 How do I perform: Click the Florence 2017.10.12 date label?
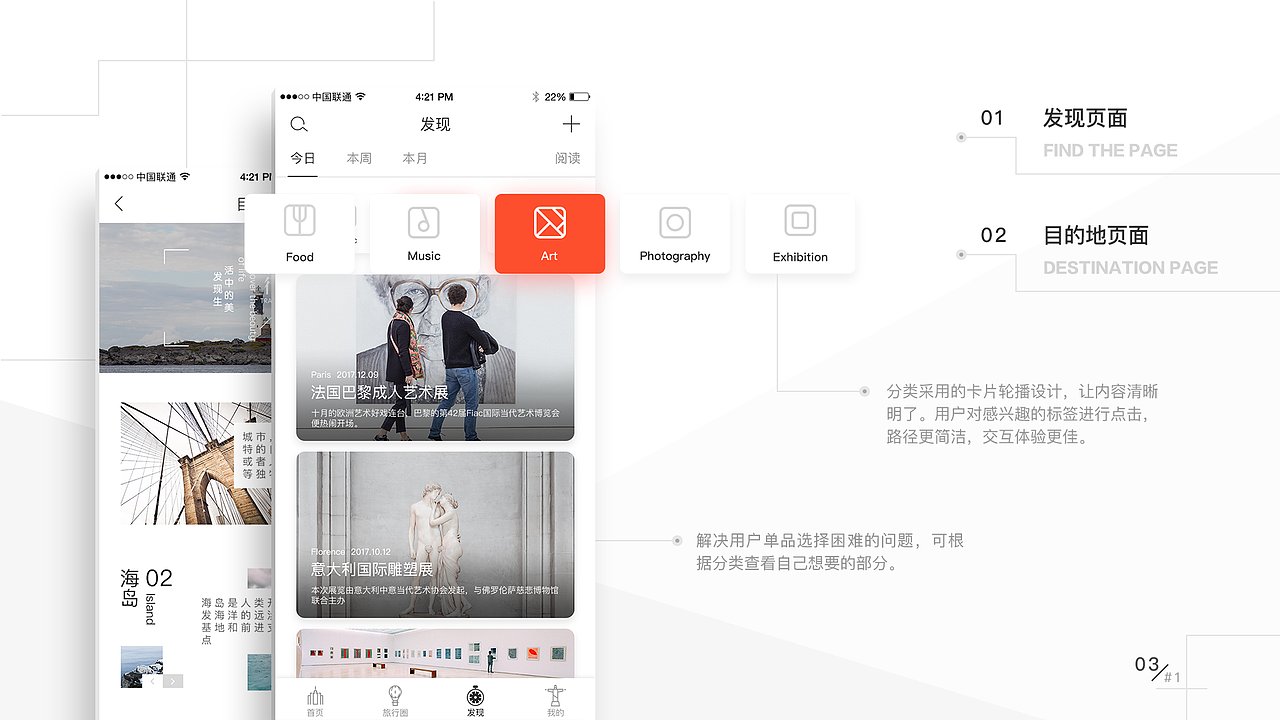coord(350,552)
